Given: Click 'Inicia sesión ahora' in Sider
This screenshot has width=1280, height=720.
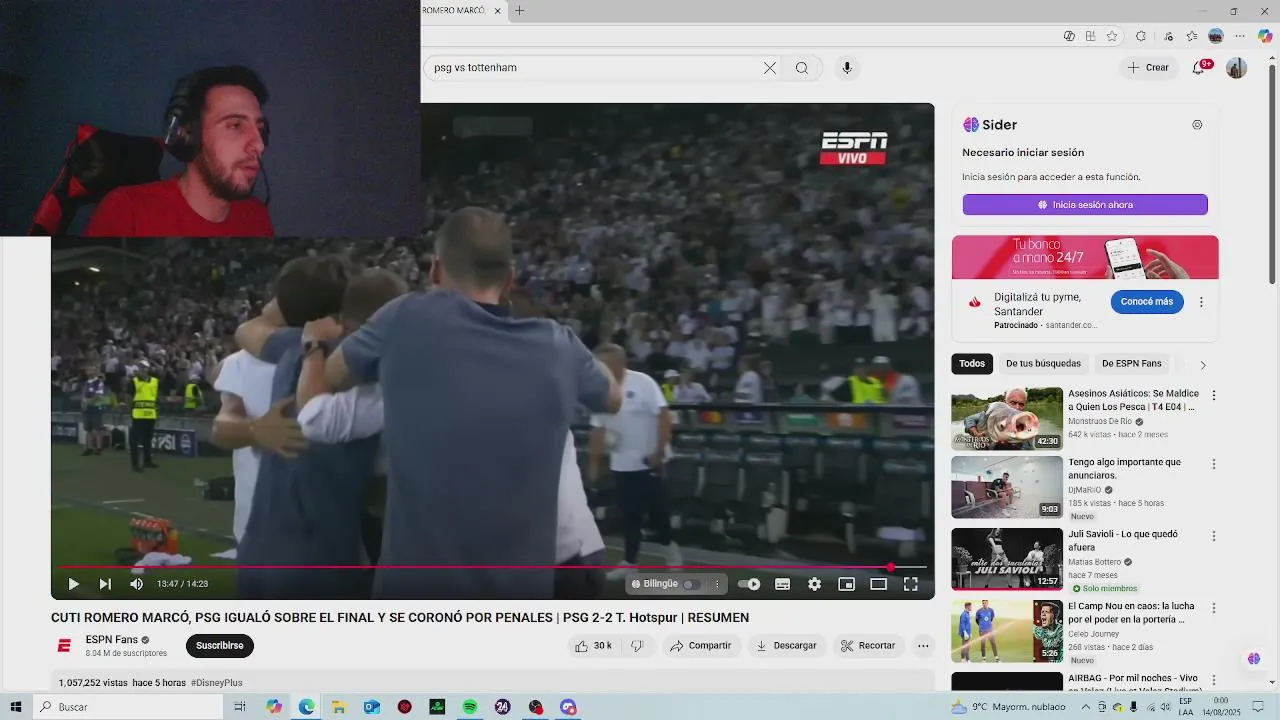Looking at the screenshot, I should 1085,205.
